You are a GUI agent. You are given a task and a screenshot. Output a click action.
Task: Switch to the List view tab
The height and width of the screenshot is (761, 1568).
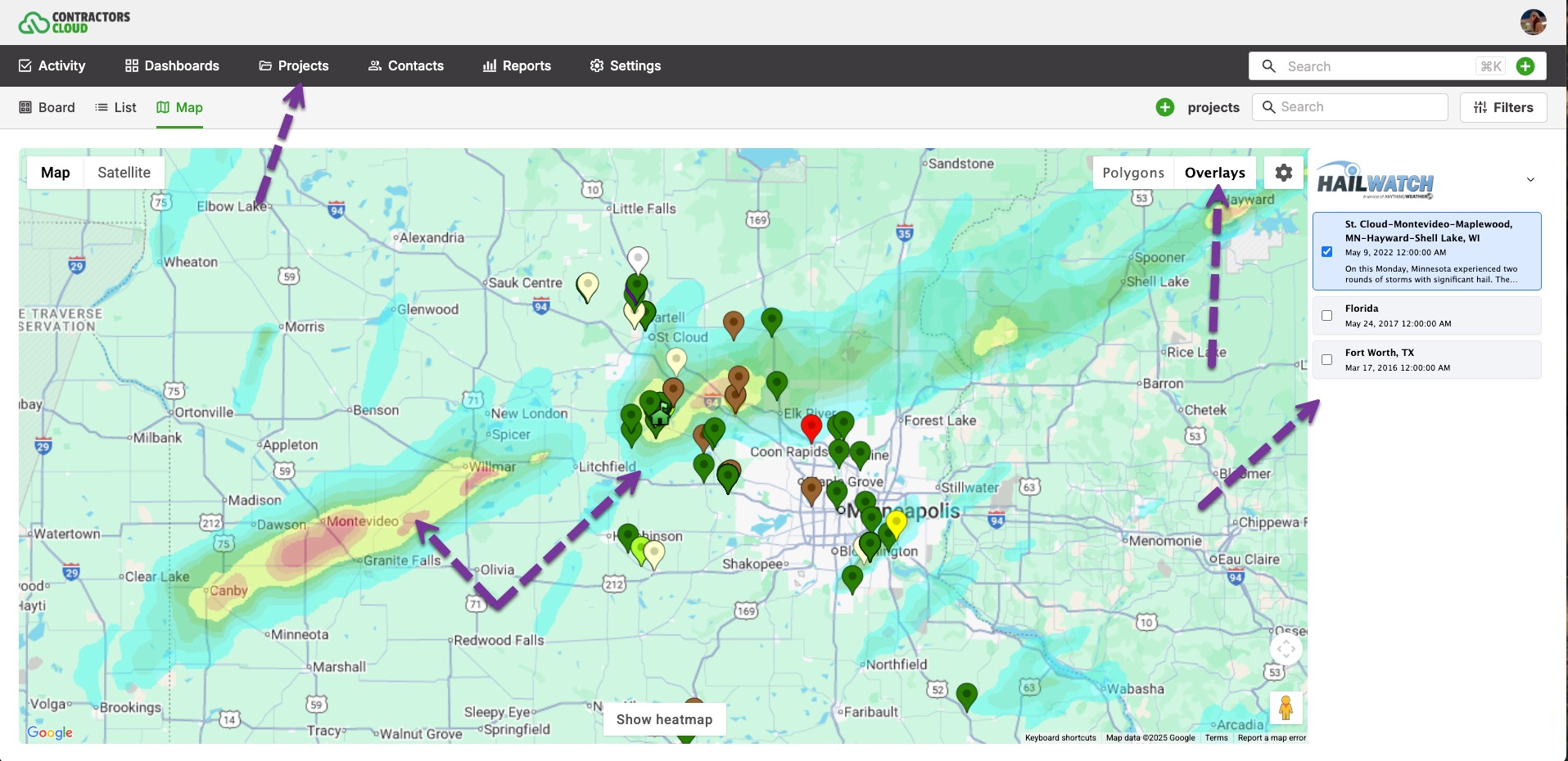coord(115,107)
